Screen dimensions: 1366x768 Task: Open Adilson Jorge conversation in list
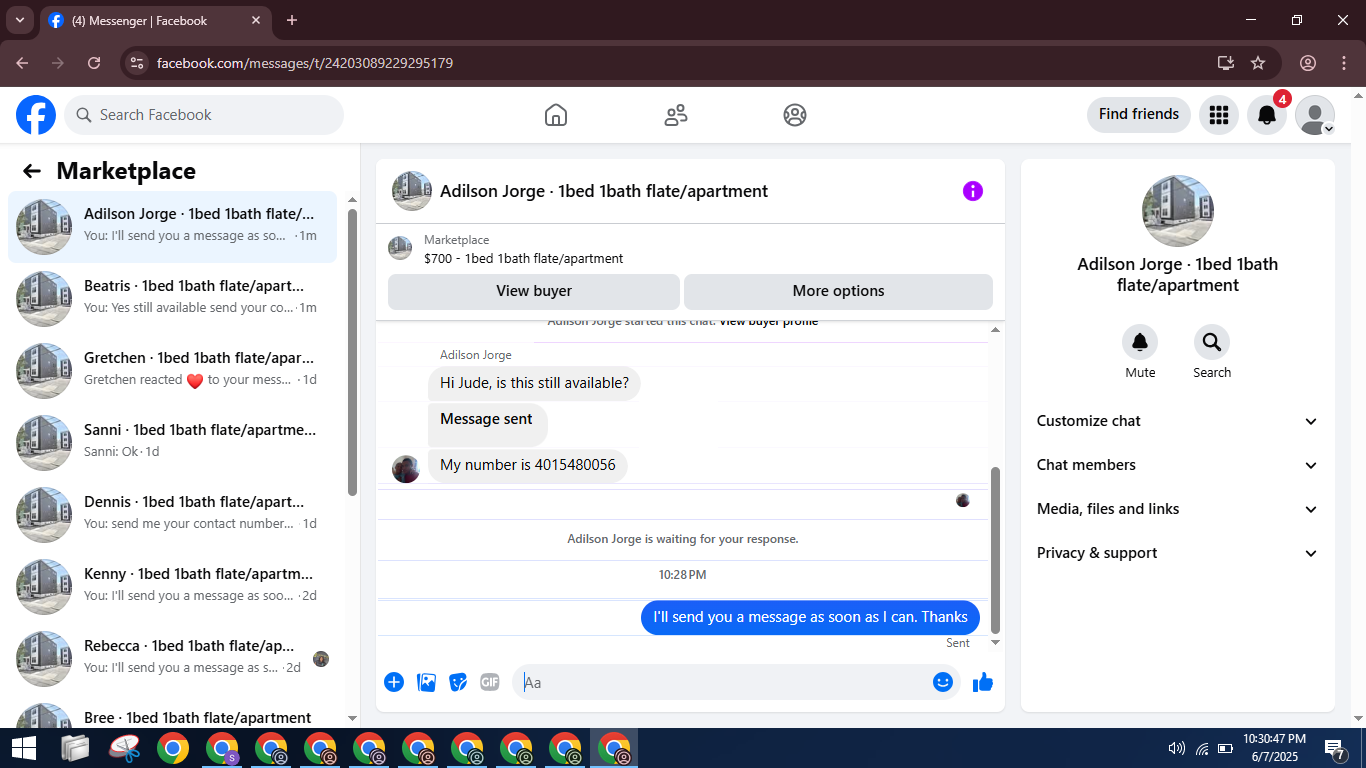[x=172, y=227]
